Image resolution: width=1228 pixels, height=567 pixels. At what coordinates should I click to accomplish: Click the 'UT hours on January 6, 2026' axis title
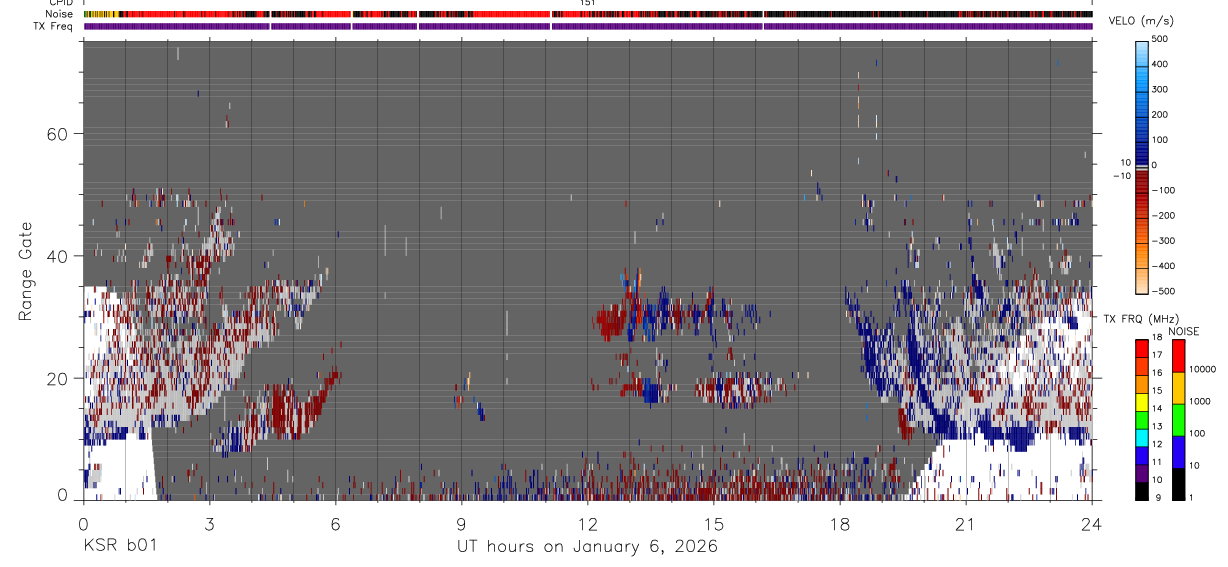[587, 547]
